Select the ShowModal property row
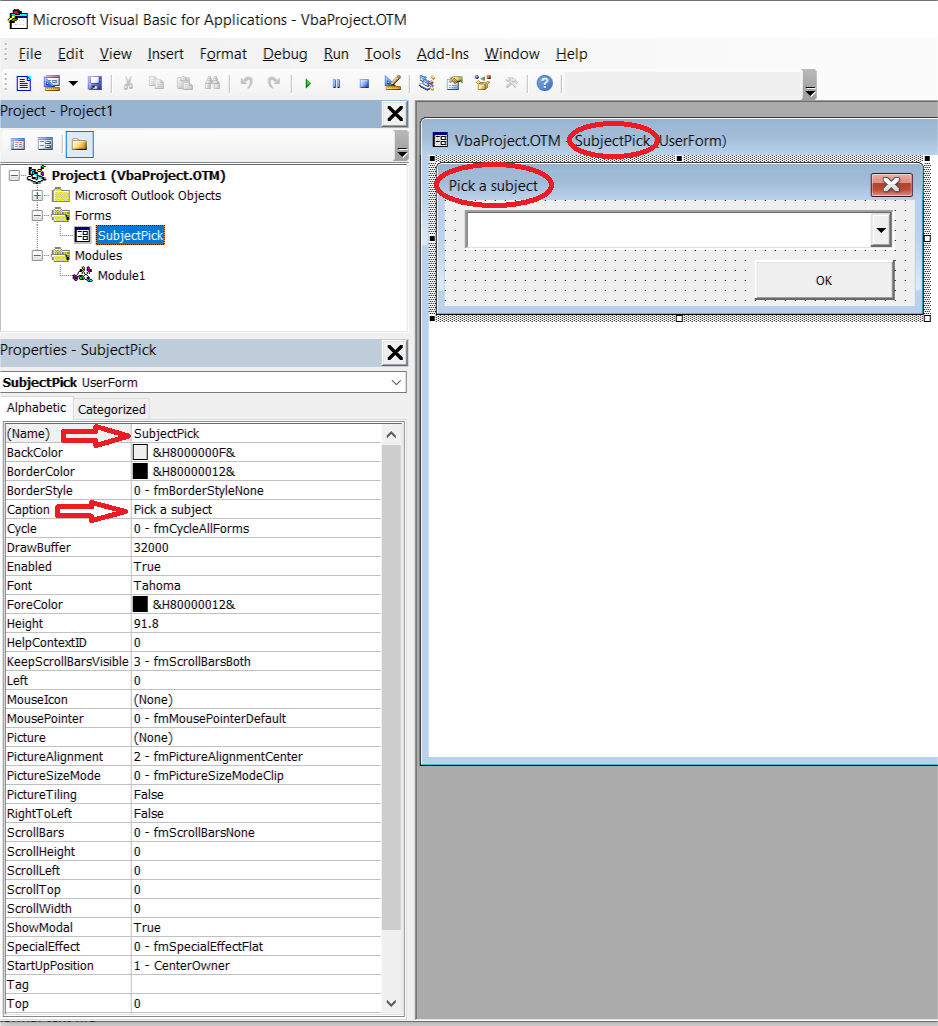The width and height of the screenshot is (938, 1026). coord(193,927)
